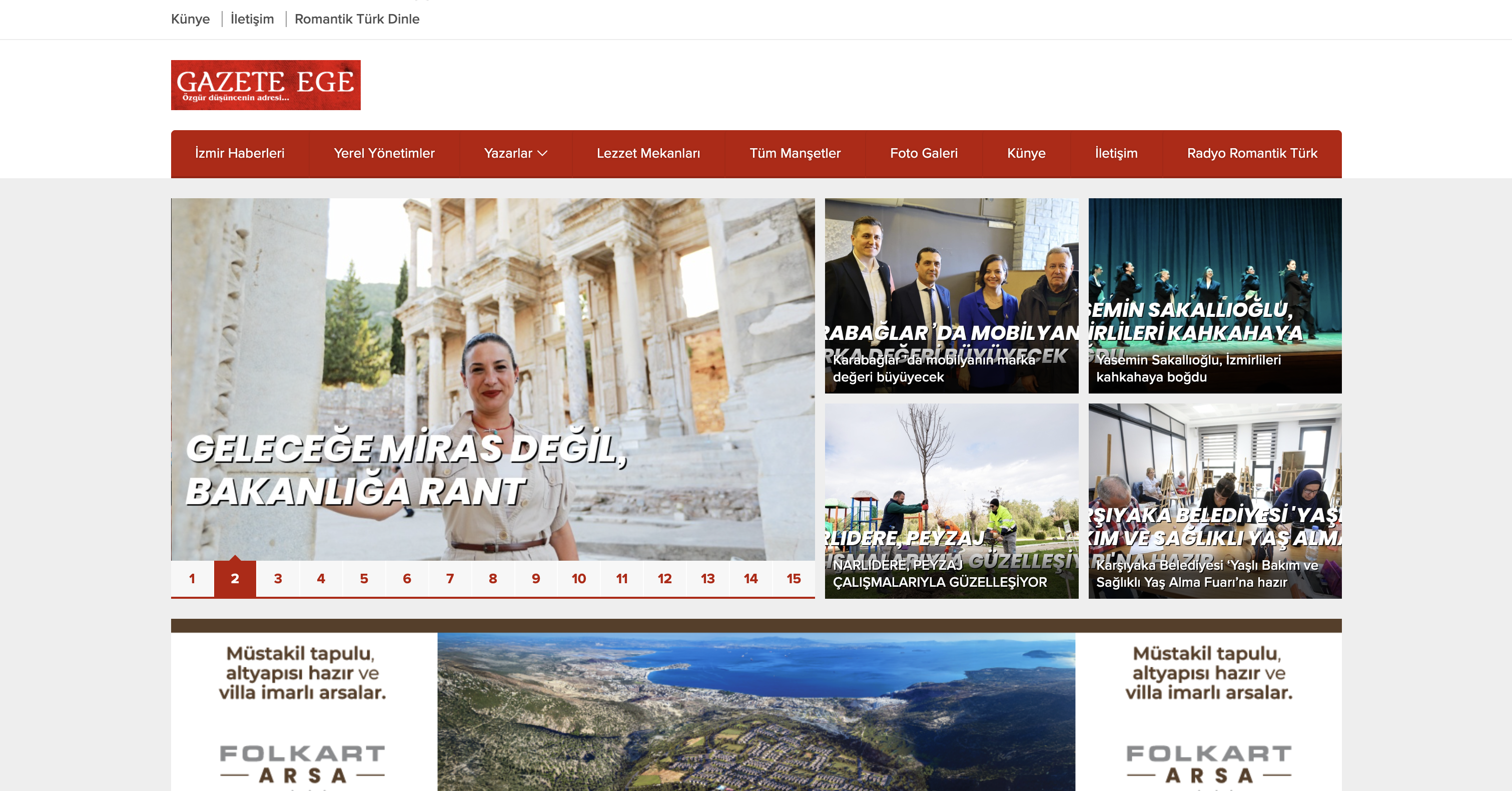Screen dimensions: 1512x791
Task: Open Foto Galeri from red menu
Action: [923, 153]
